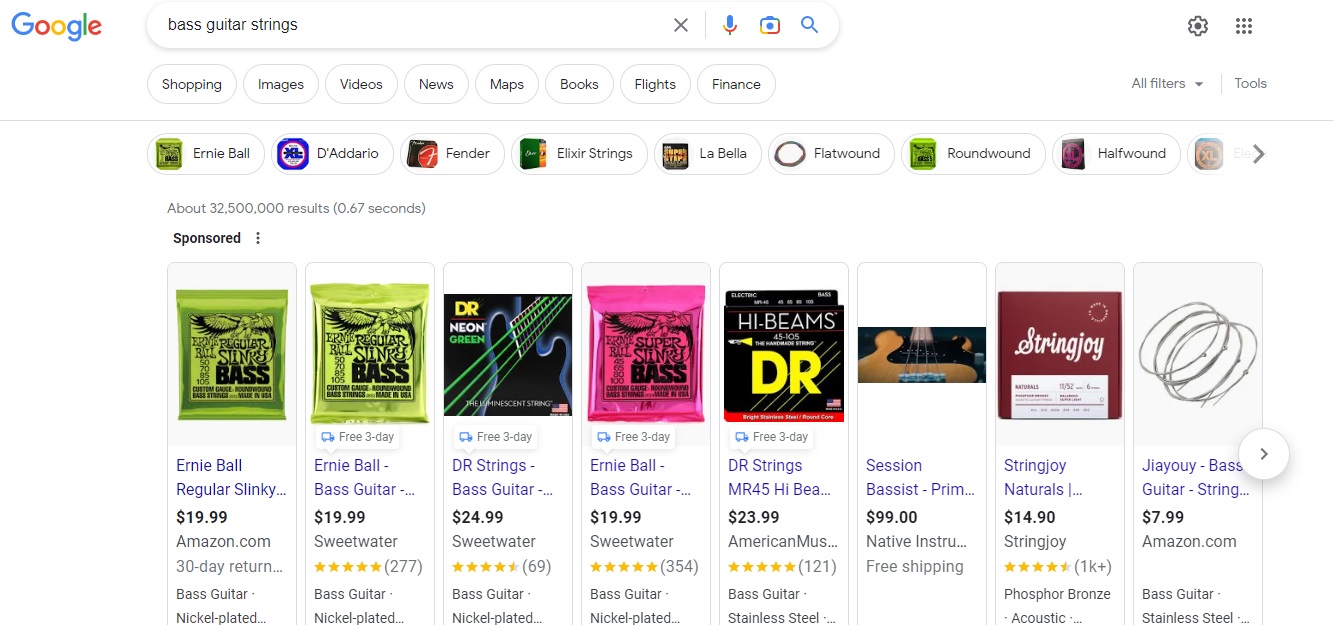
Task: Open the DR Hi-Beams product image
Action: (784, 354)
